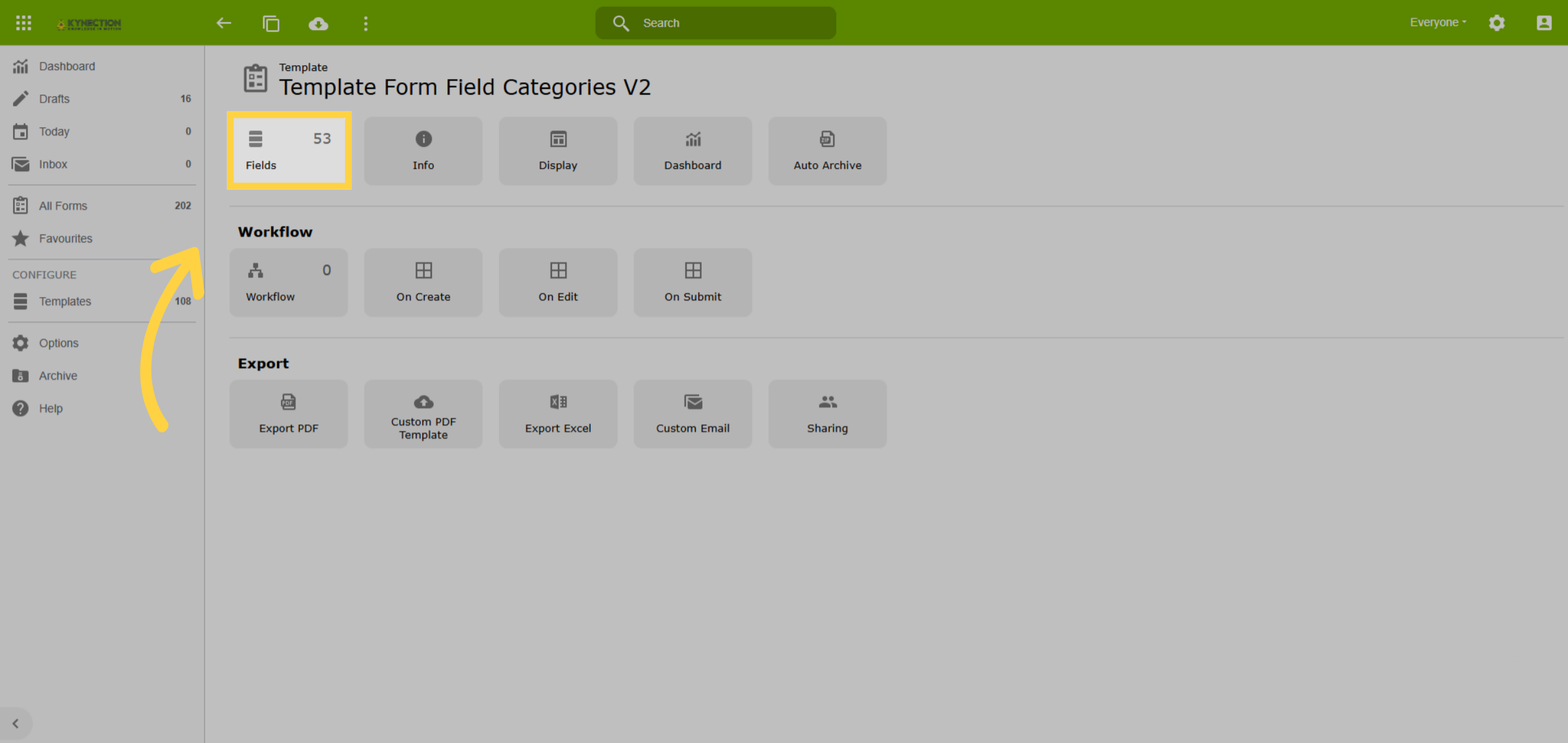Open Archive in the sidebar
Screen dimensions: 1568x743
[102, 375]
